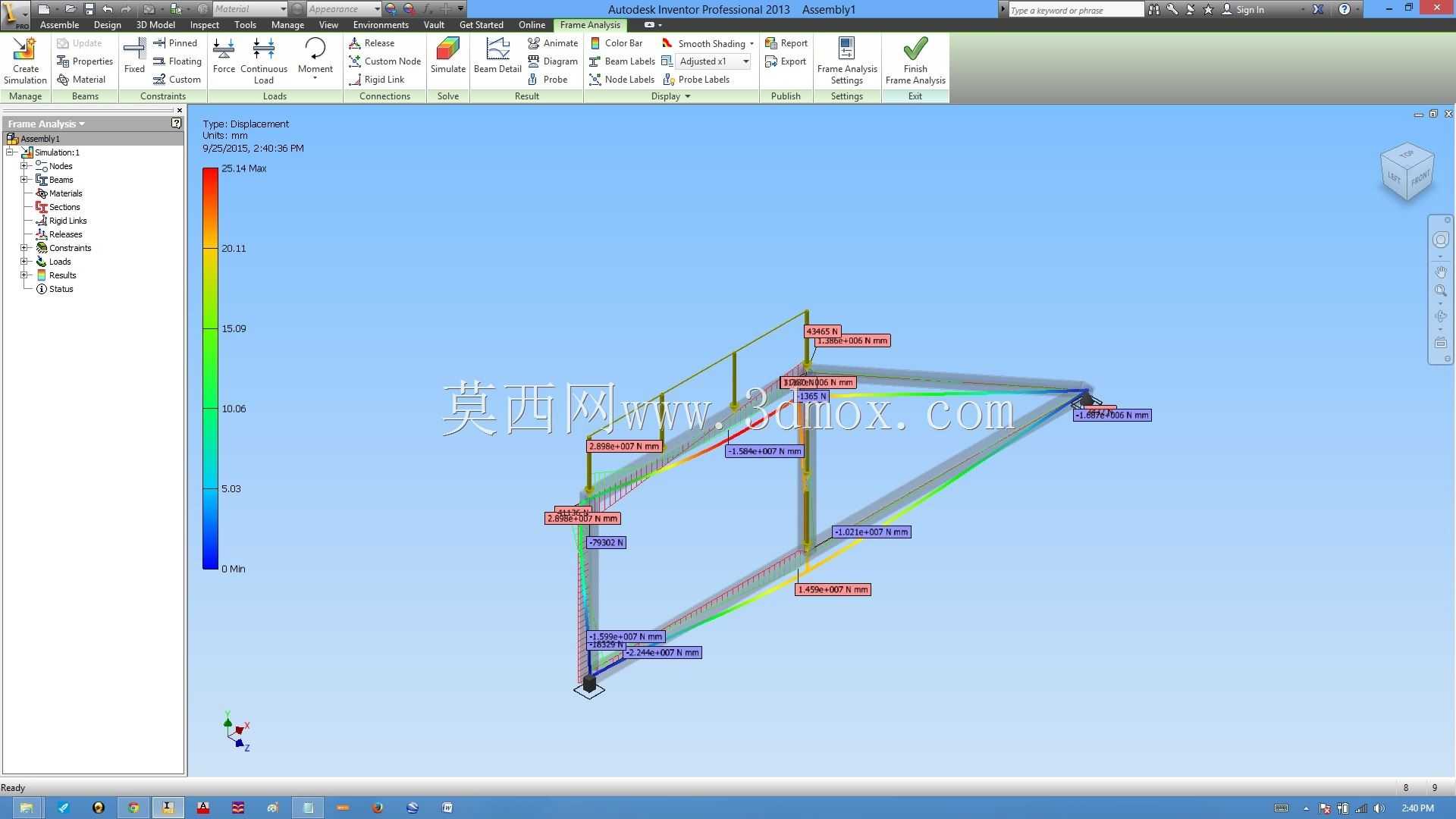Expand the Constraints tree node
Image resolution: width=1456 pixels, height=819 pixels.
(x=24, y=248)
